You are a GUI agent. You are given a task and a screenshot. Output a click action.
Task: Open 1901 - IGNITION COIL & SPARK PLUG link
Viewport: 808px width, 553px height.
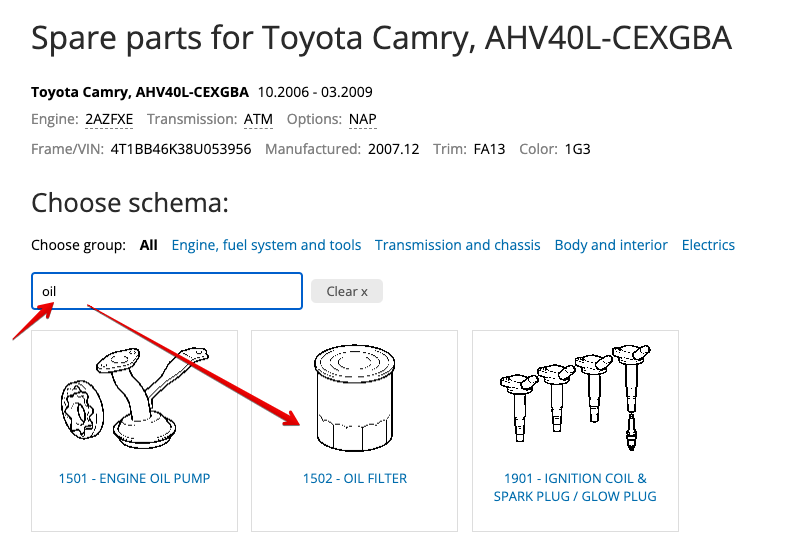(x=575, y=487)
